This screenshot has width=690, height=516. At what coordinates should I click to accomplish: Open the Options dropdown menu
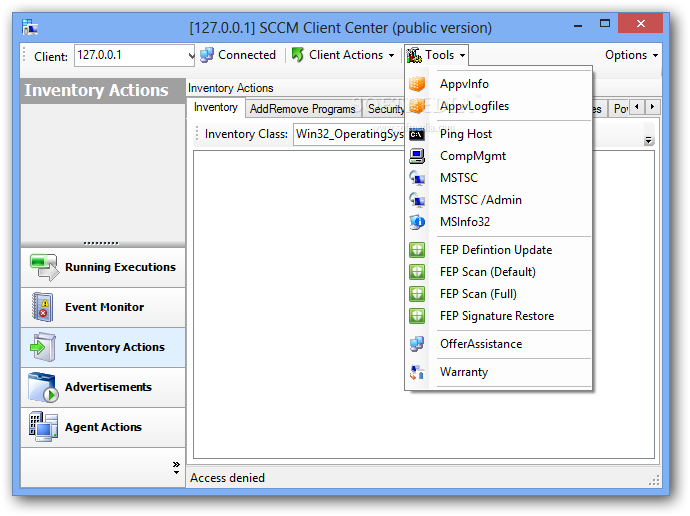631,55
